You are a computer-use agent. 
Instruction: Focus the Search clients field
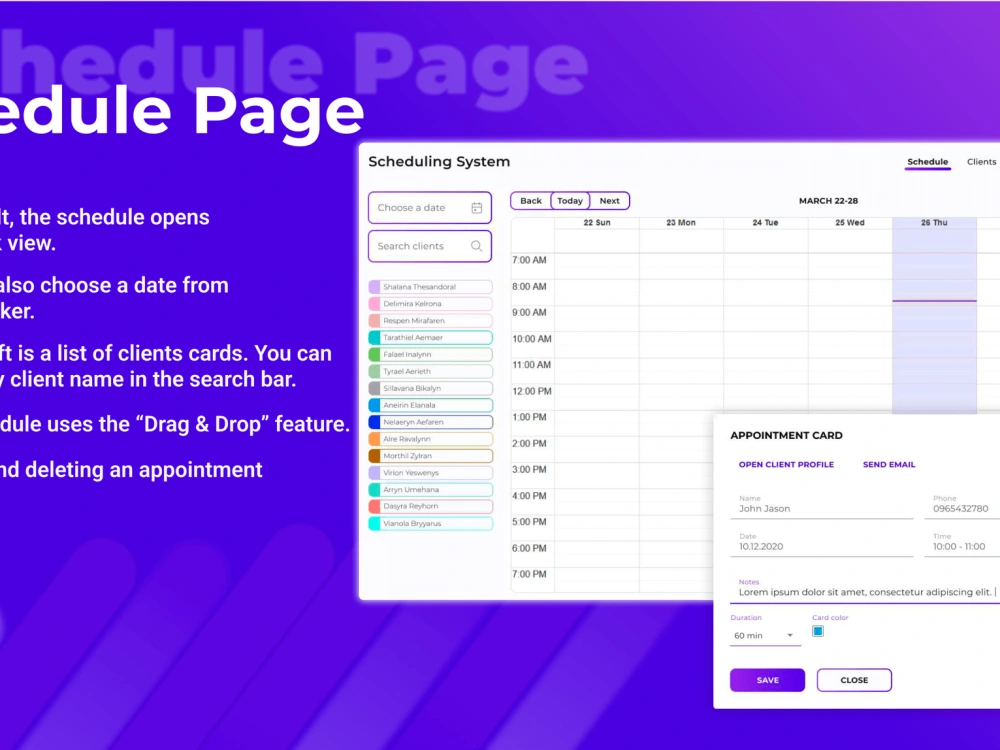click(430, 246)
